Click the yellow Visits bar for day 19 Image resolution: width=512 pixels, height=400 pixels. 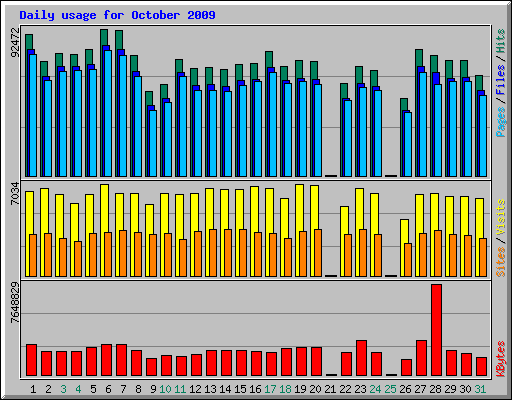(298, 208)
